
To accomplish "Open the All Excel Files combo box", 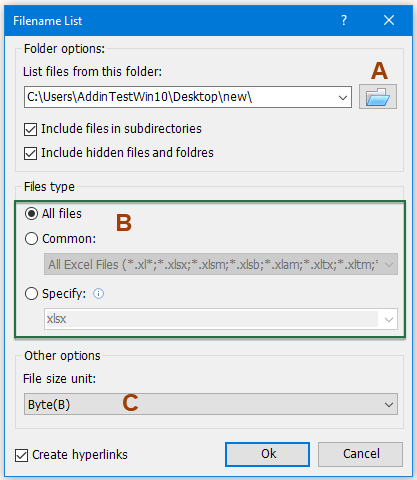I will (x=221, y=264).
